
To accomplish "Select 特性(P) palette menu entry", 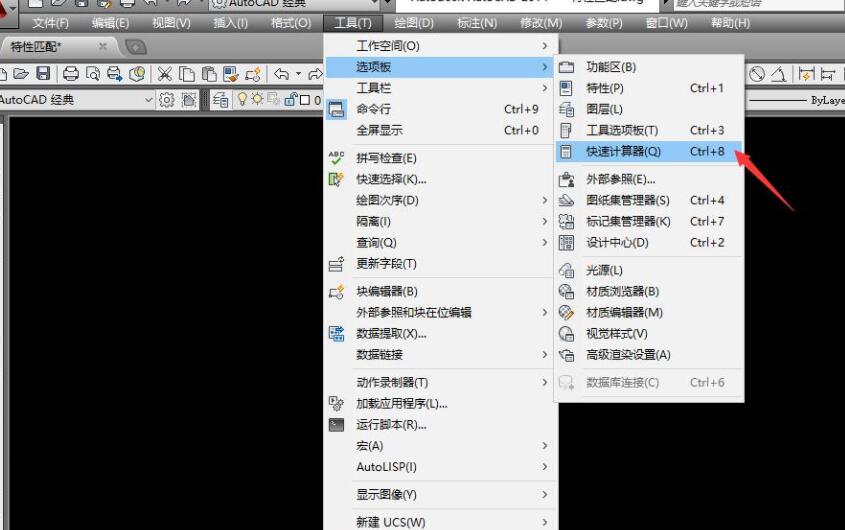I will point(649,88).
